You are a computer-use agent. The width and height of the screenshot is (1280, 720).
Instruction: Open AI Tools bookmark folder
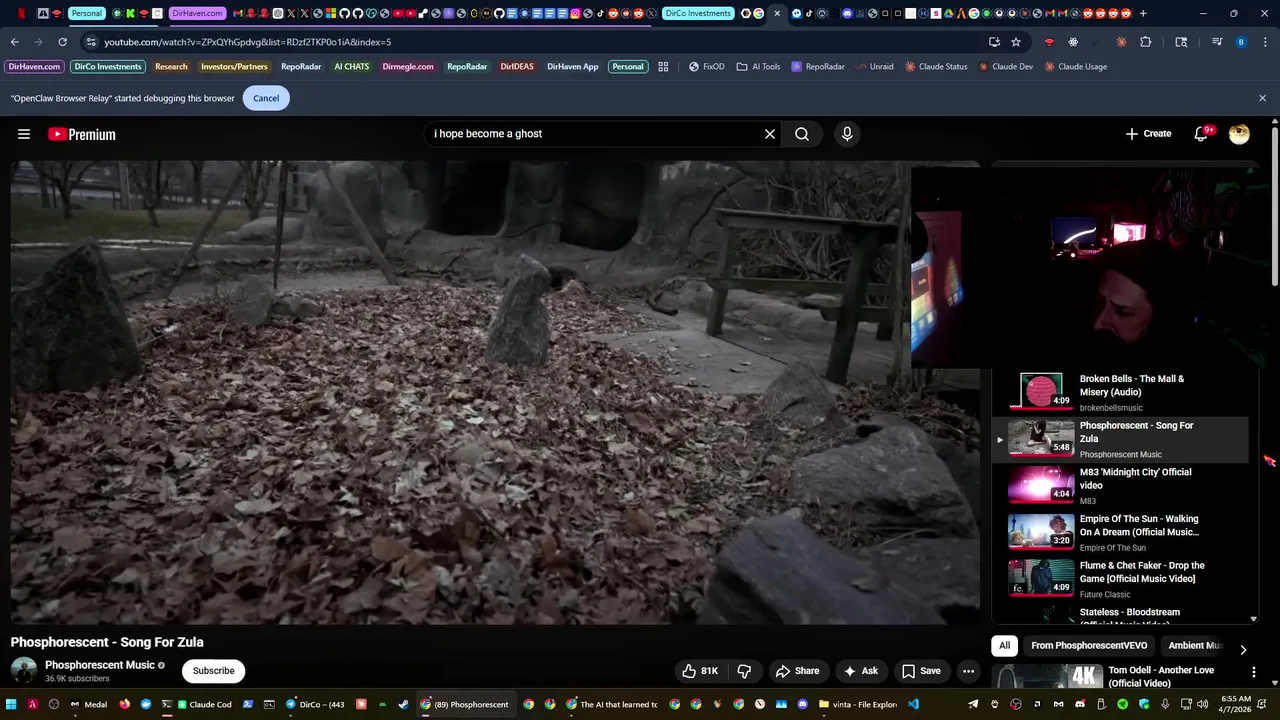tap(758, 67)
